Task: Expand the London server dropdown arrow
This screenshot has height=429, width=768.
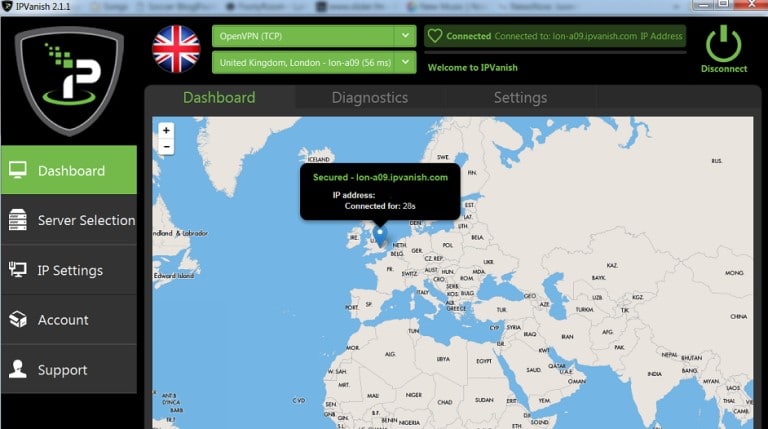Action: (x=405, y=62)
